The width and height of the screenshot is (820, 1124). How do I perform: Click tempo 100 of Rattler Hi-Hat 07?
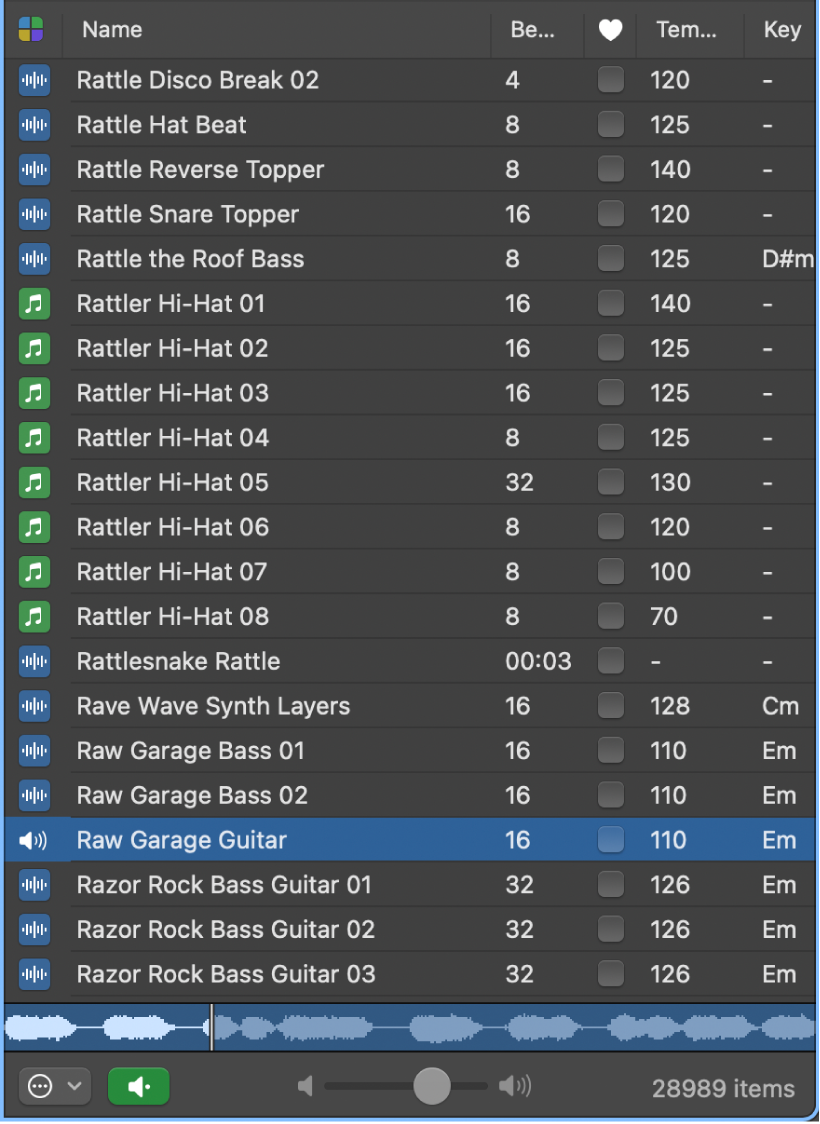pyautogui.click(x=670, y=572)
